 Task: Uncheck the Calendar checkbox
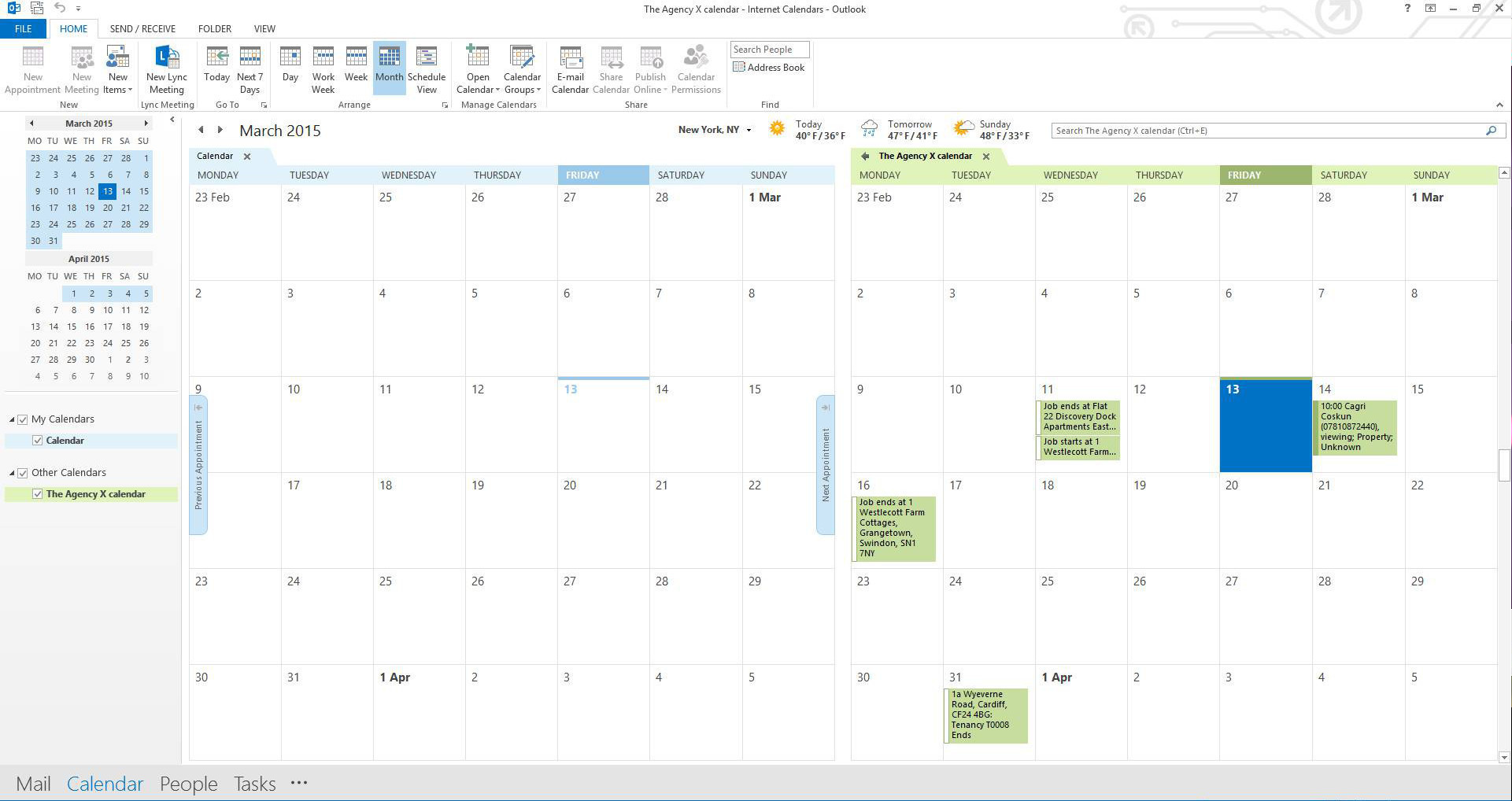tap(37, 441)
